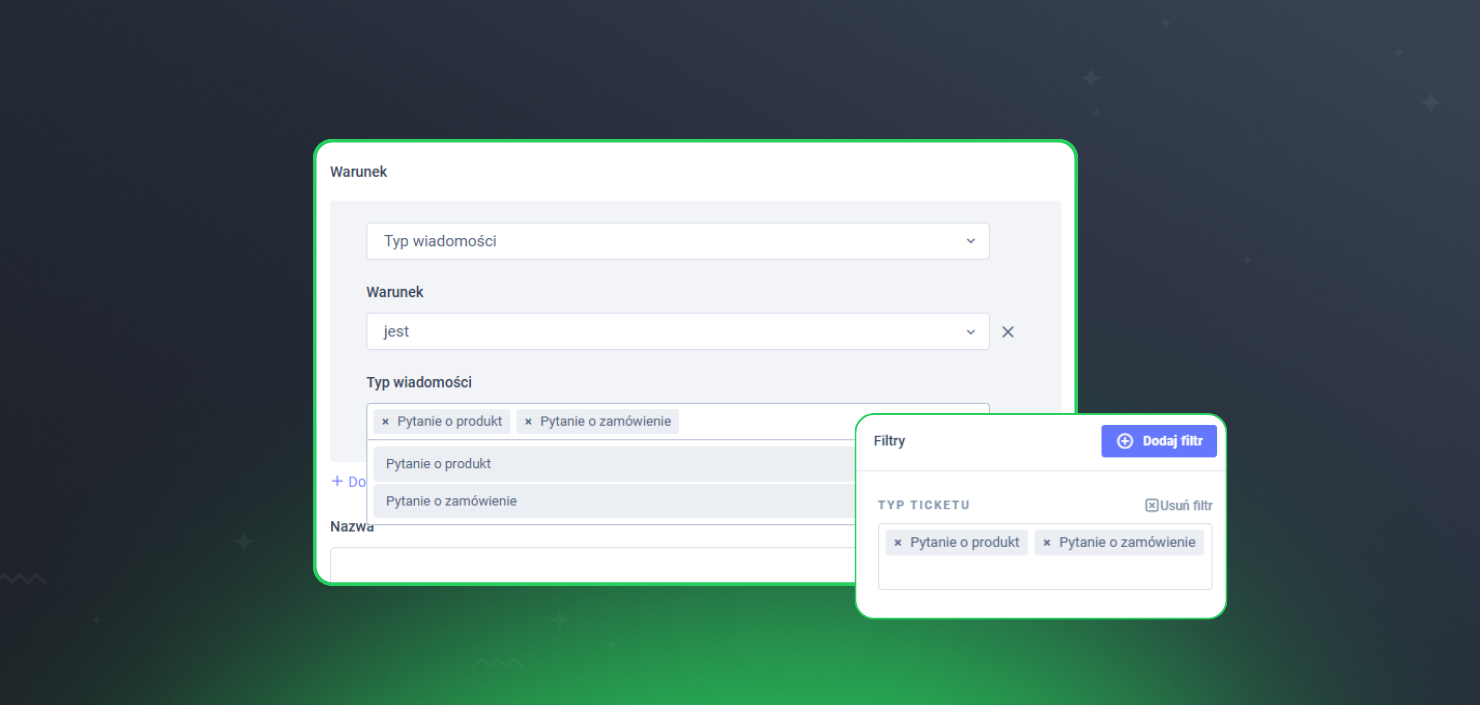
Task: Focus the 'Nazwa' text input
Action: [x=590, y=564]
